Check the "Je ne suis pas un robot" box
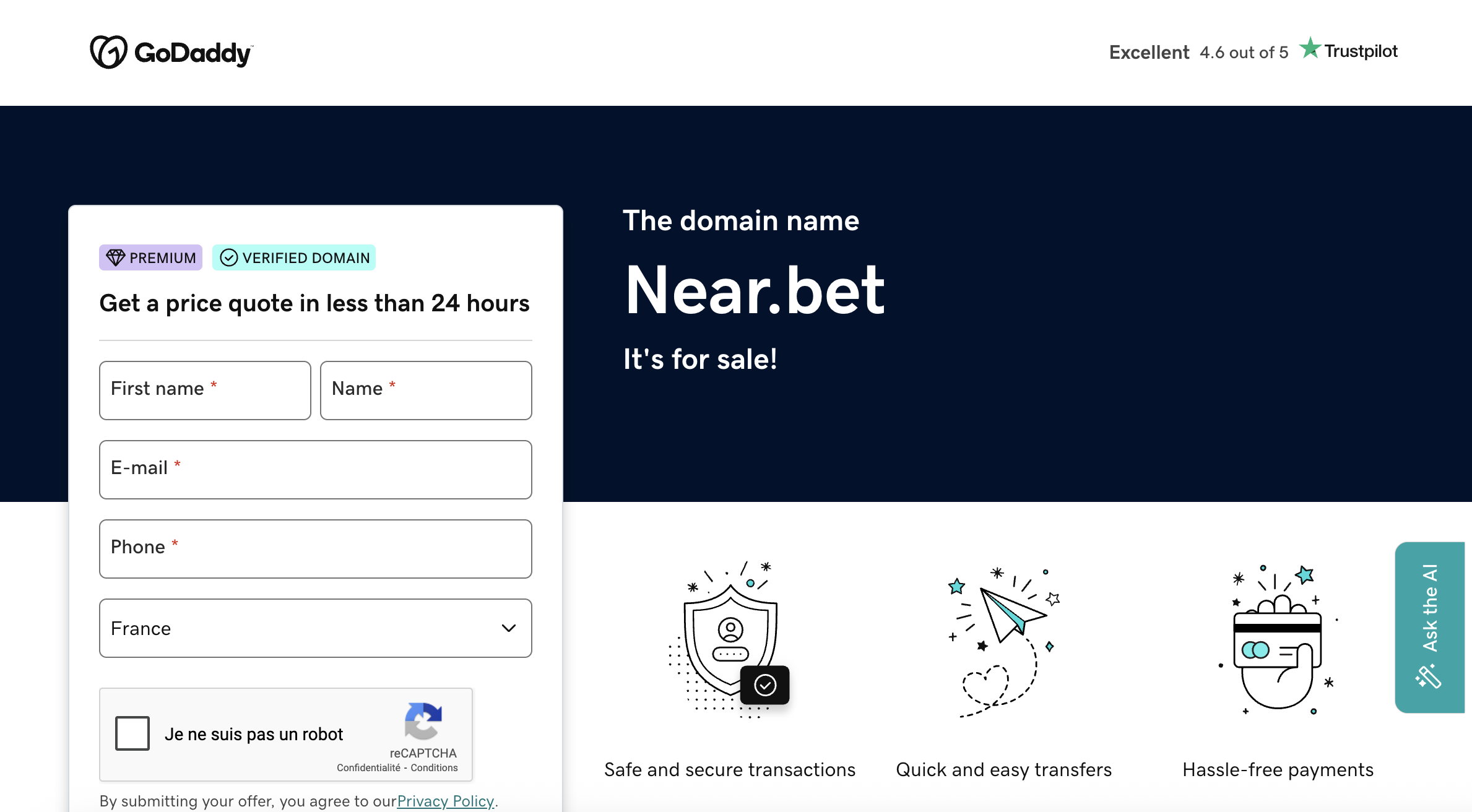This screenshot has height=812, width=1472. [132, 733]
